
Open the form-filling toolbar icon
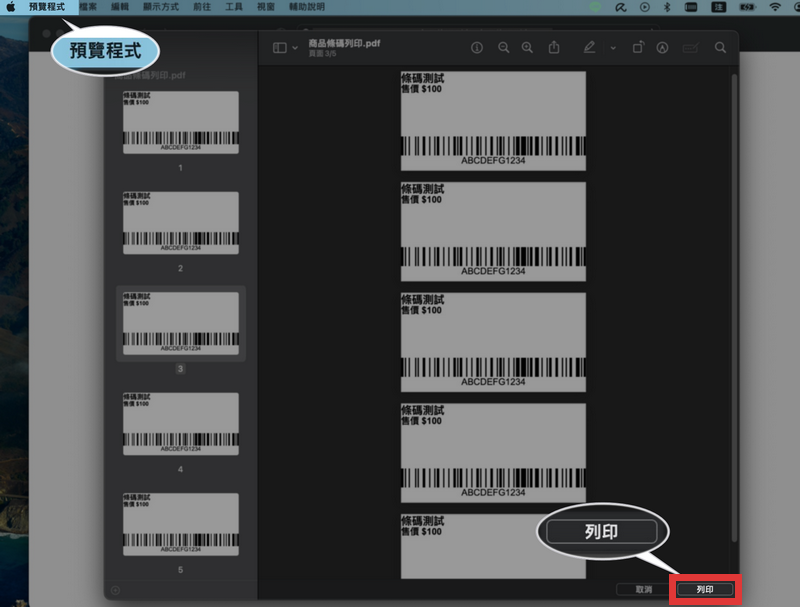(690, 48)
